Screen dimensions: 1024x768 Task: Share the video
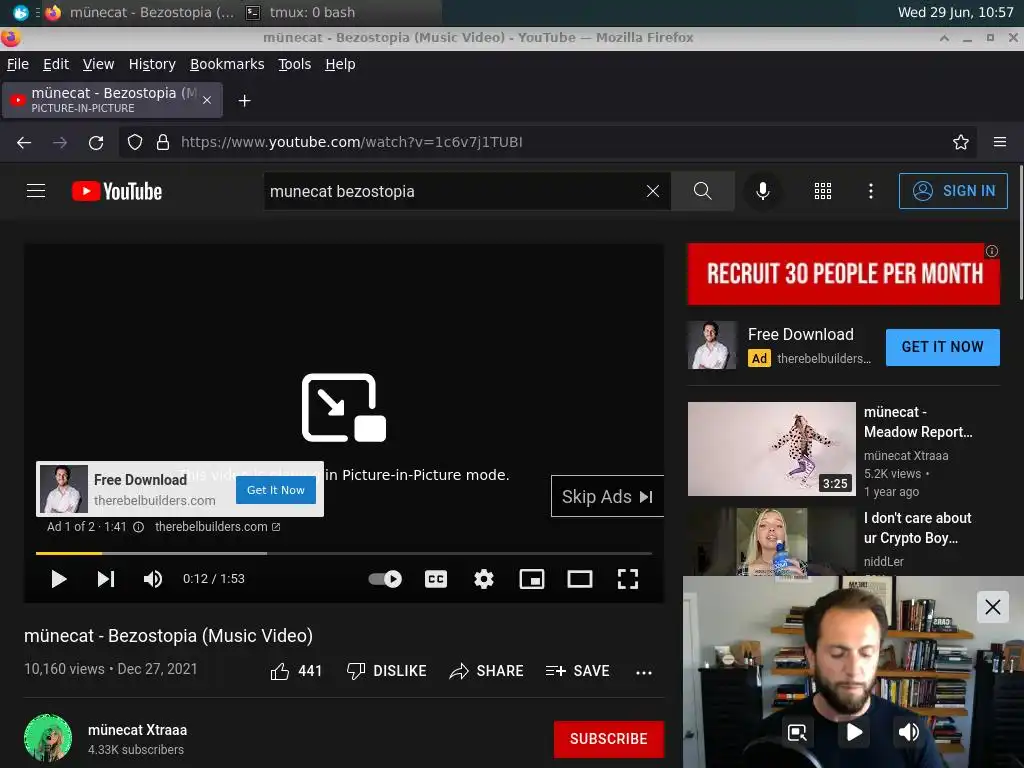click(487, 671)
